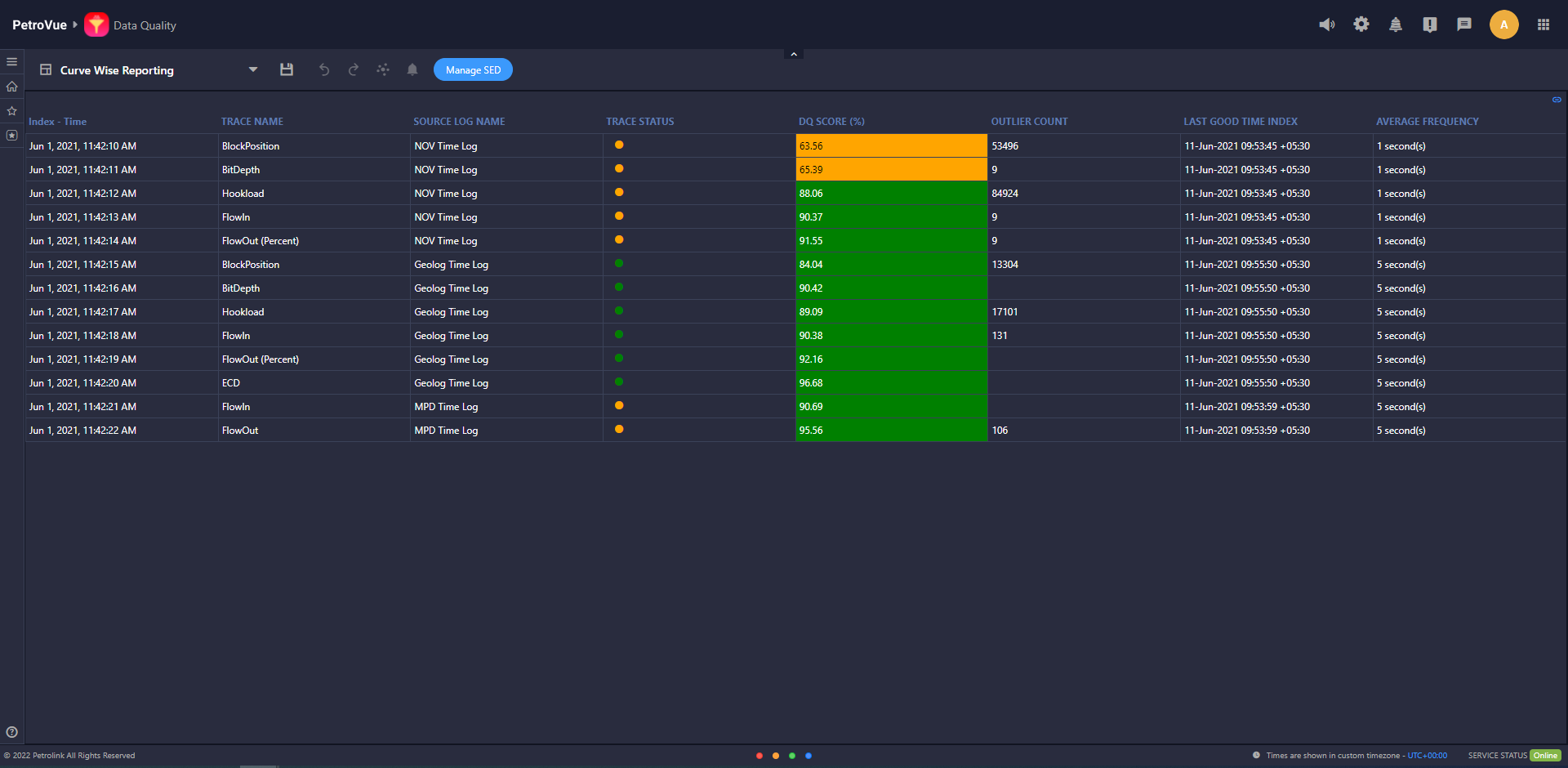
Task: Open the user avatar A menu
Action: (1503, 25)
